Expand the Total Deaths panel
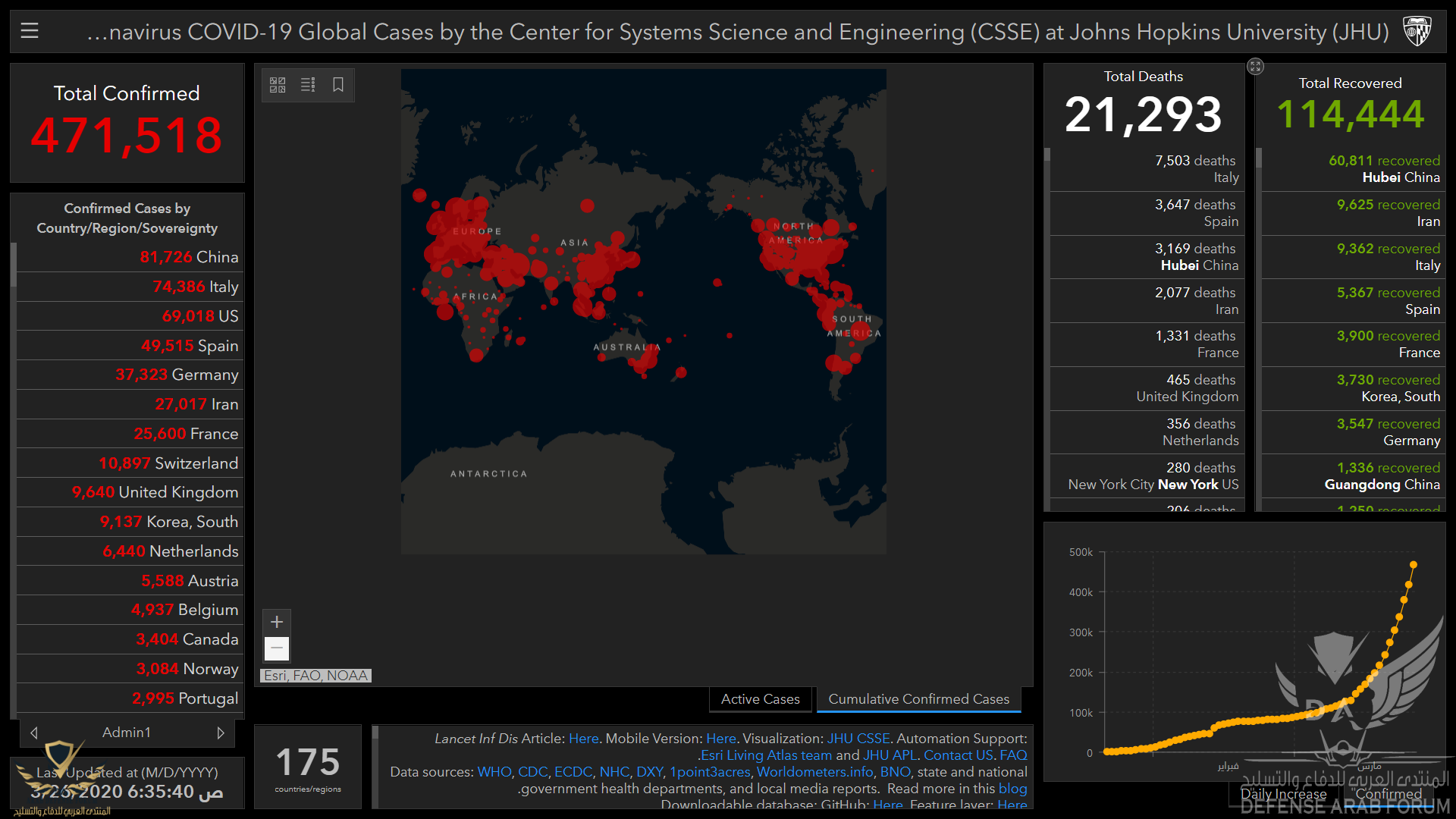Screen dimensions: 1456x819 [x=1255, y=67]
